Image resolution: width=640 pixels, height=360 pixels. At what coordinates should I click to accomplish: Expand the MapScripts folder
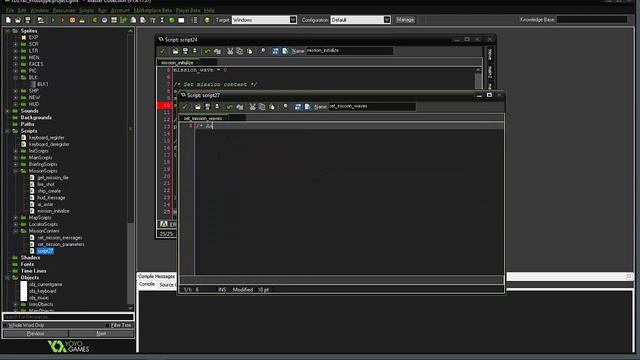[x=16, y=218]
